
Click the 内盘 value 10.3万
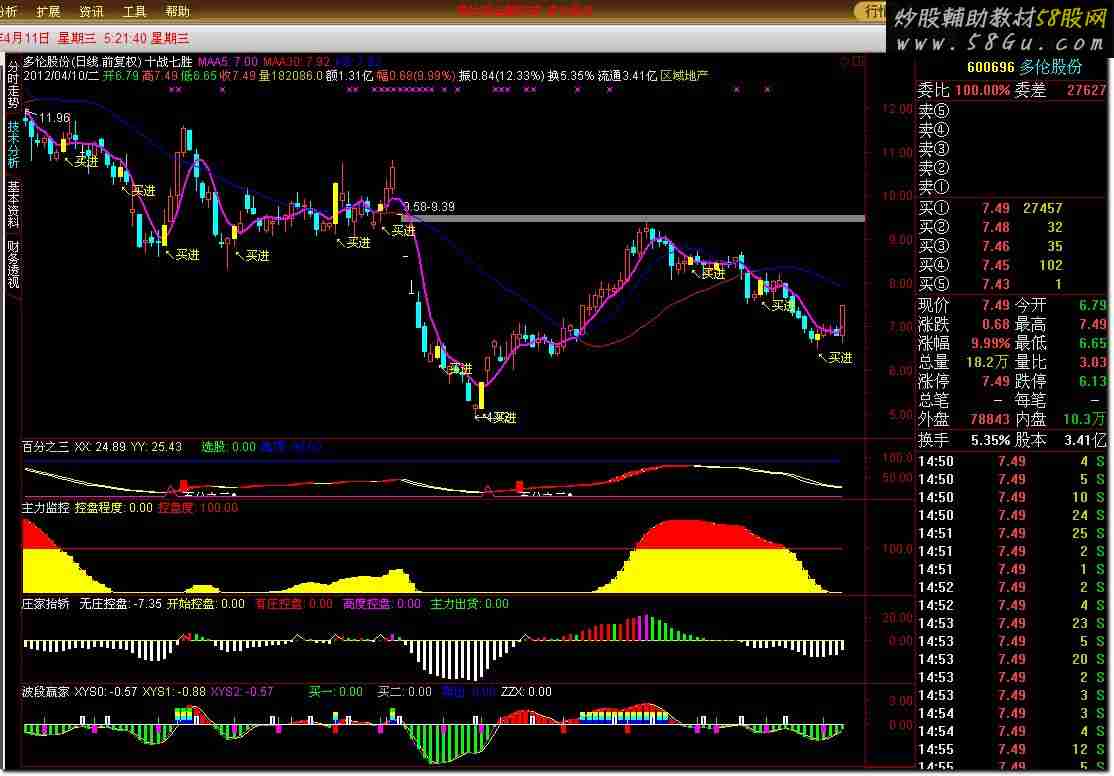click(x=1085, y=419)
